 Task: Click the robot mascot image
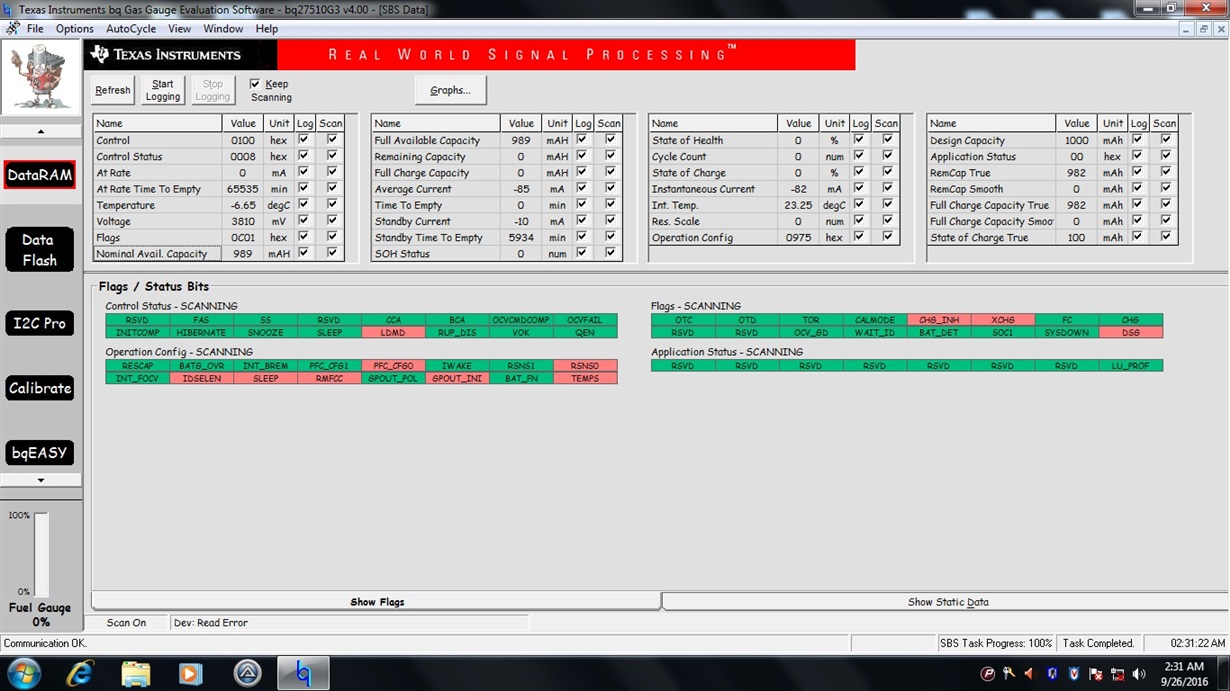tap(40, 78)
